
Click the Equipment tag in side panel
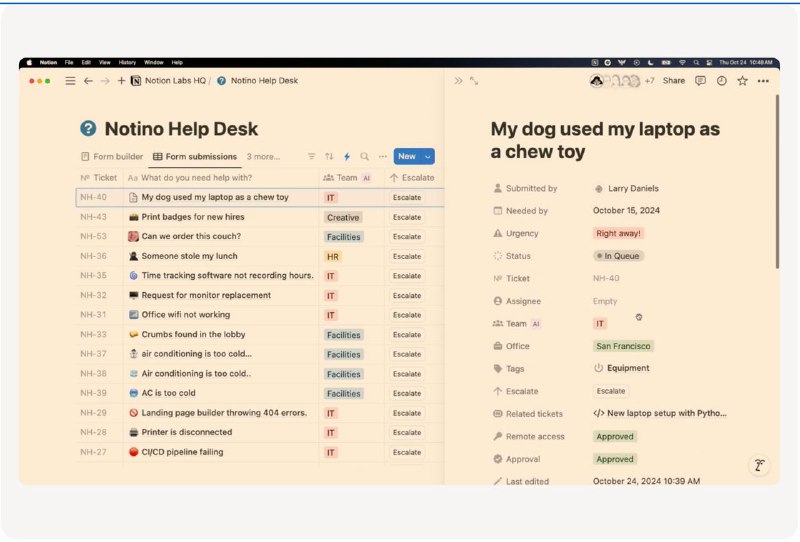click(x=621, y=368)
